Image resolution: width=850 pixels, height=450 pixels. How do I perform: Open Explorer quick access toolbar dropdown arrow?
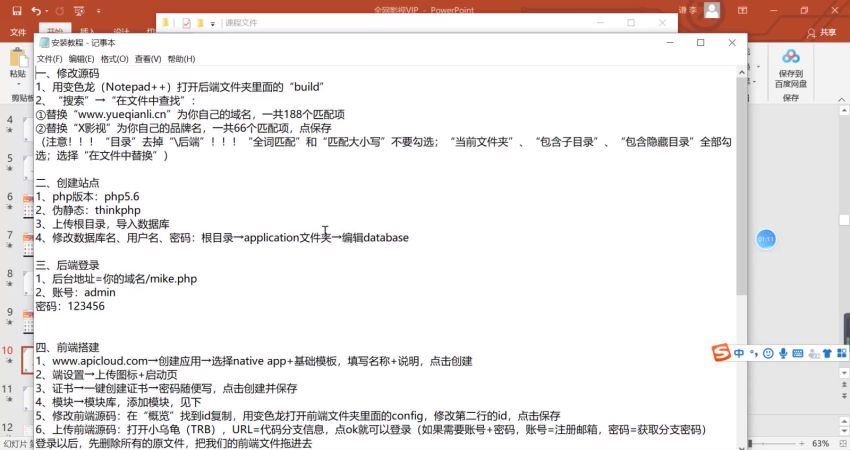[212, 23]
